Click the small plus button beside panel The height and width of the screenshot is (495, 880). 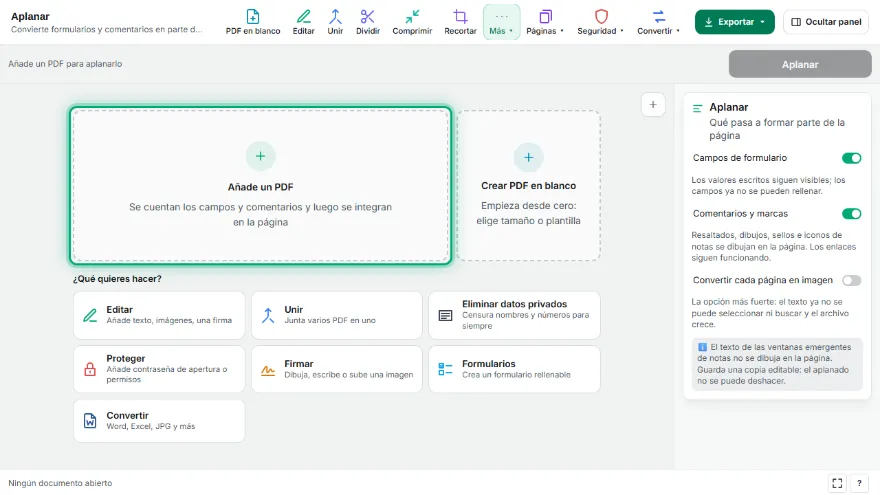coord(653,104)
